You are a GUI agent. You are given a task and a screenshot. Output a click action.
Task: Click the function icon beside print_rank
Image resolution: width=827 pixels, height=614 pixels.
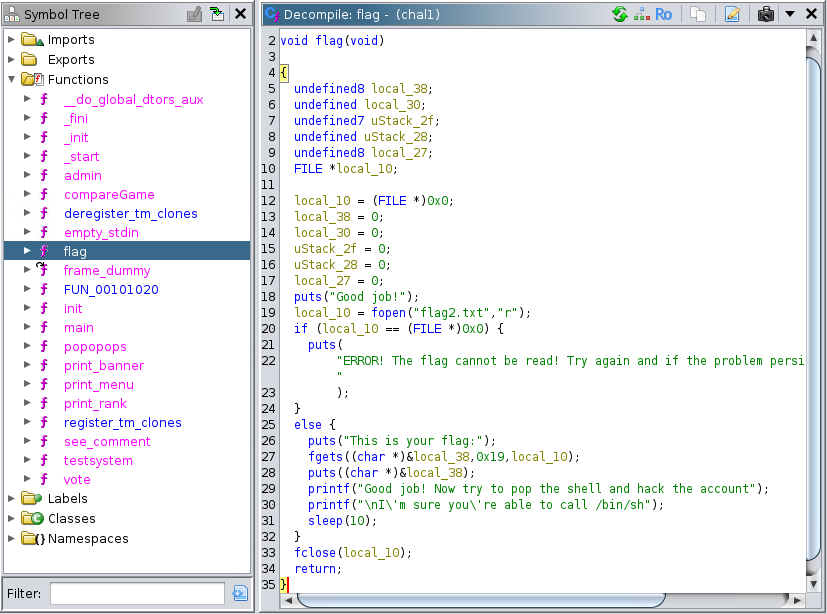[44, 403]
